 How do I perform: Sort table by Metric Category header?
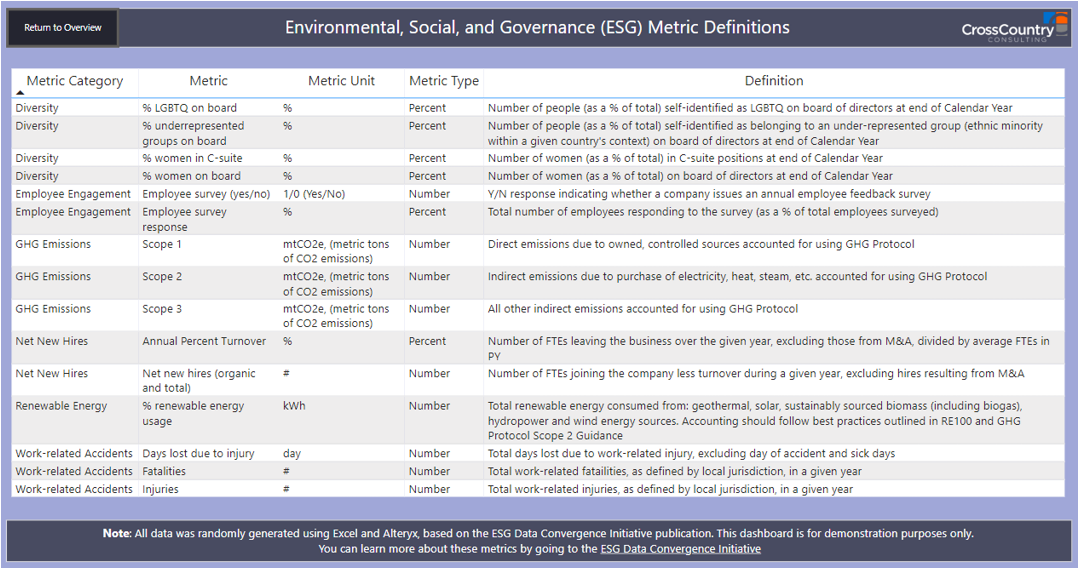point(75,81)
